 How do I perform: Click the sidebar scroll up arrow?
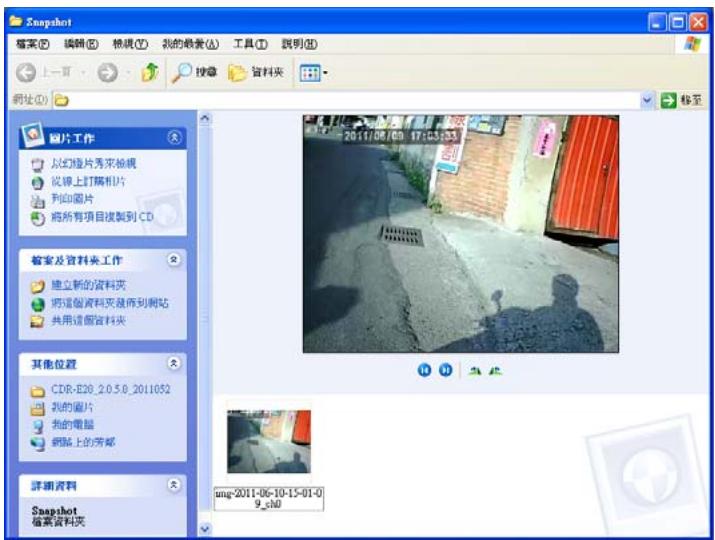[205, 119]
